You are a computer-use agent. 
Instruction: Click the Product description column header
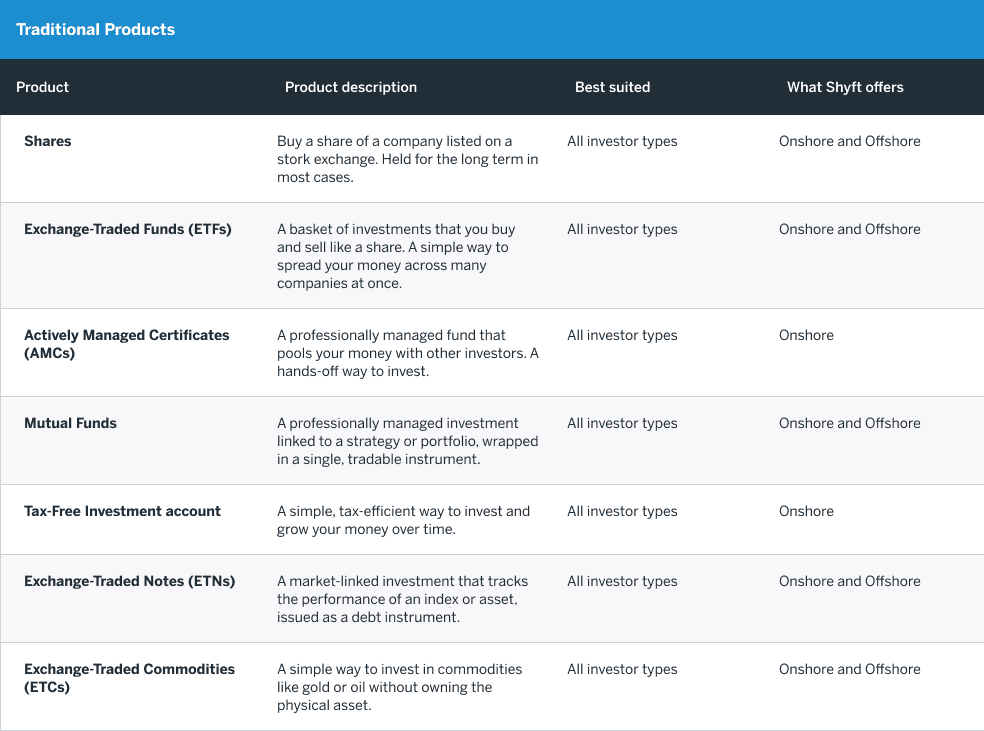pyautogui.click(x=351, y=87)
